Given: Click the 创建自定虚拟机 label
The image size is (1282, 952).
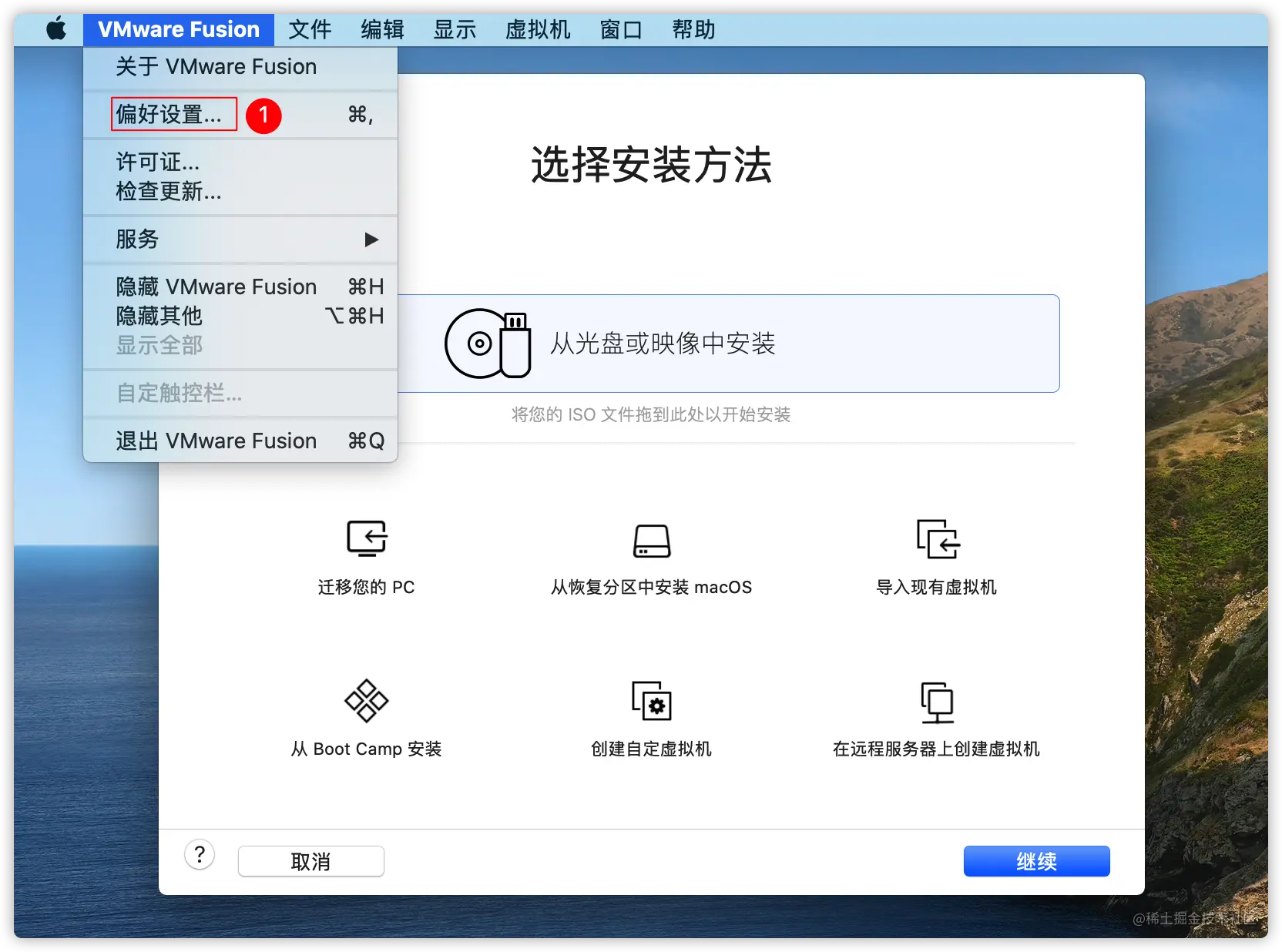Looking at the screenshot, I should pos(652,749).
